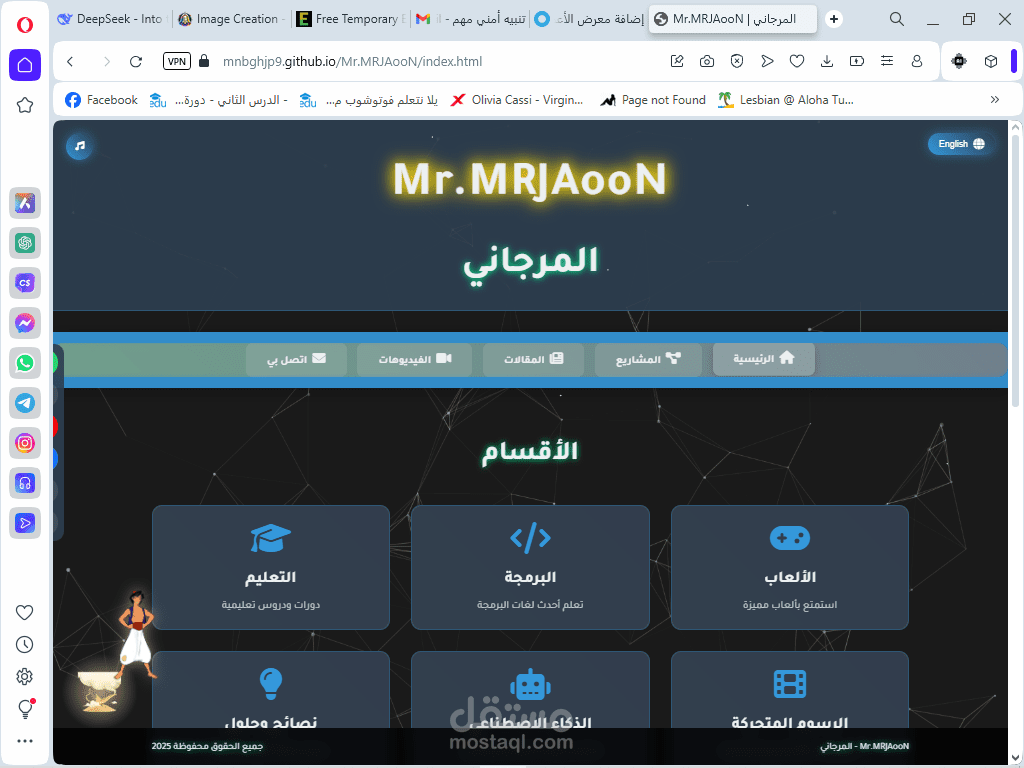Open the animation filmstrip card
Screen dimensions: 1024x768
pyautogui.click(x=790, y=691)
